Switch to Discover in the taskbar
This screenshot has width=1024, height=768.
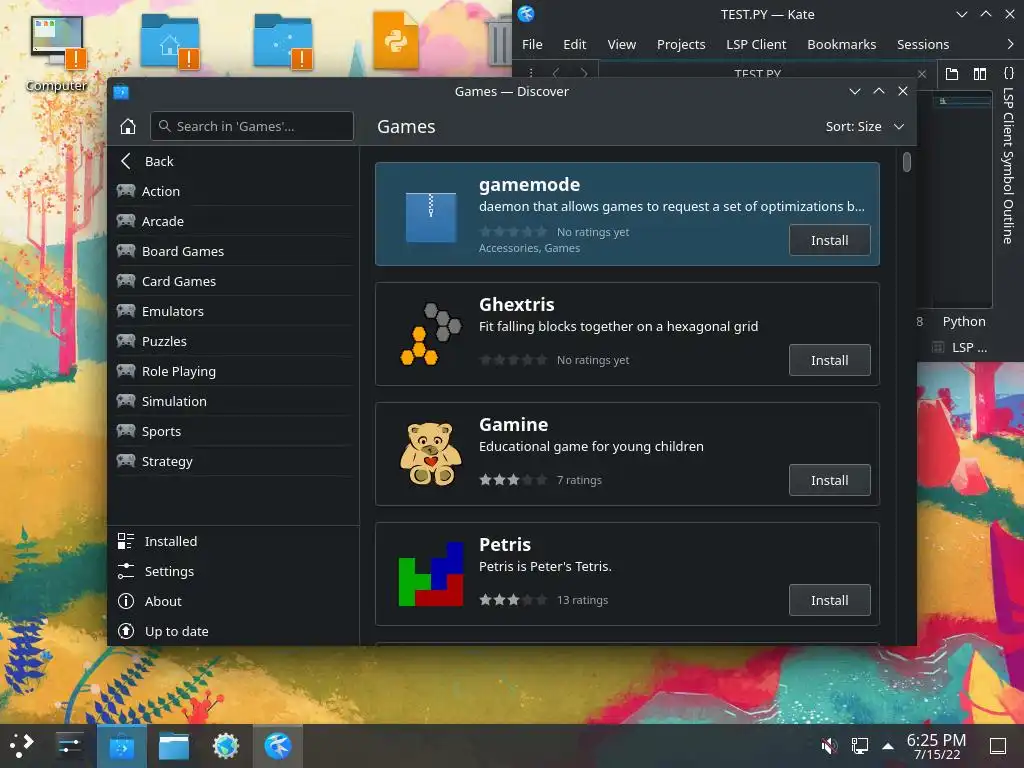pos(121,745)
